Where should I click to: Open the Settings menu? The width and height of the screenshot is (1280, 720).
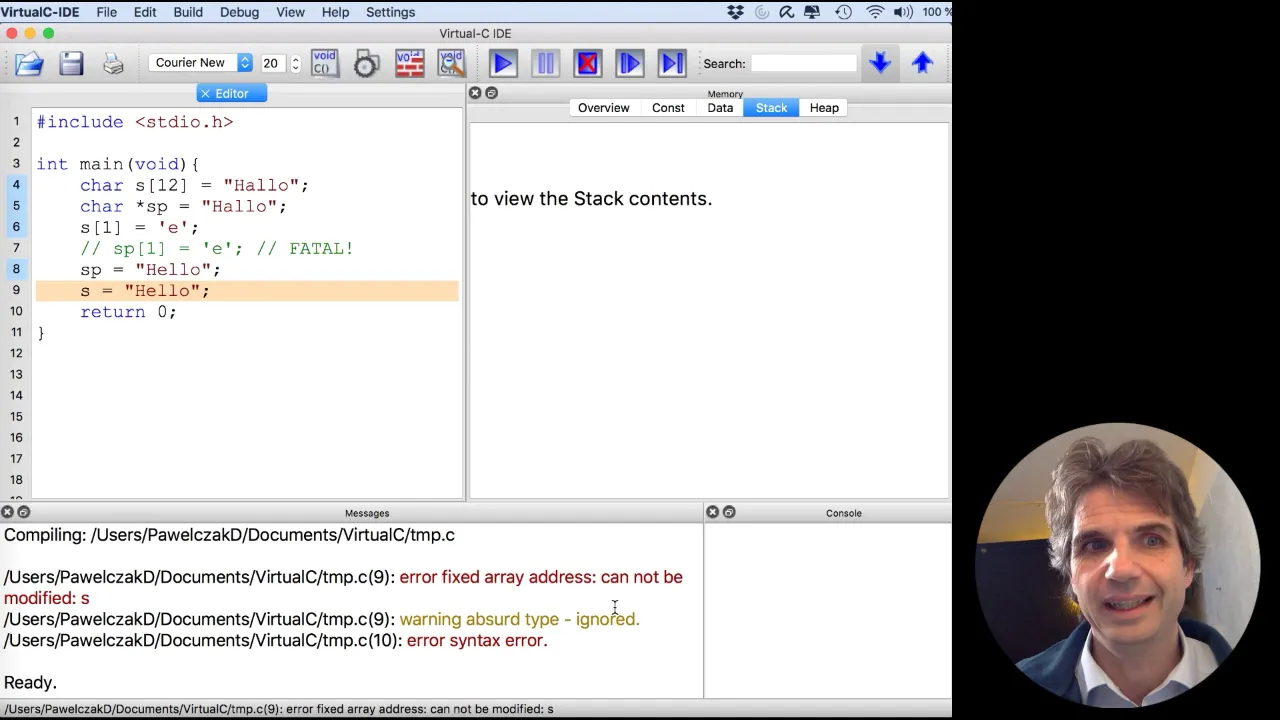pos(390,12)
